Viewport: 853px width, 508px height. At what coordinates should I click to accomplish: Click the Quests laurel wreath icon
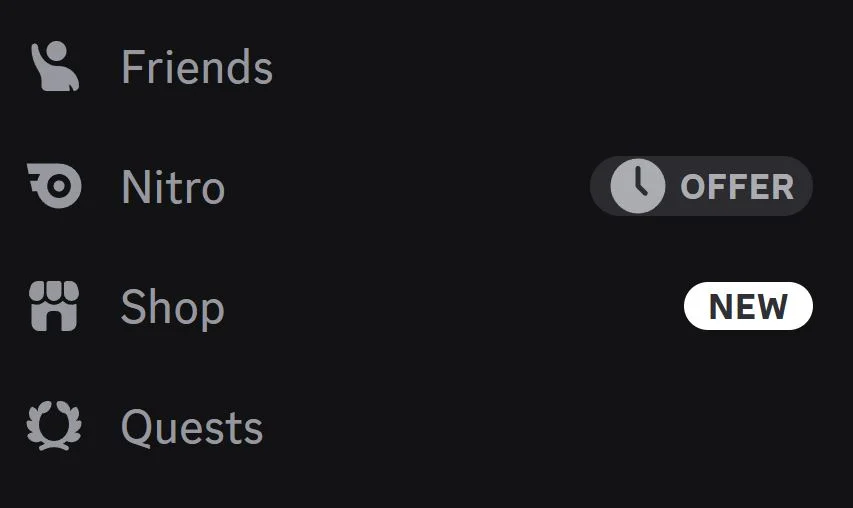point(53,427)
